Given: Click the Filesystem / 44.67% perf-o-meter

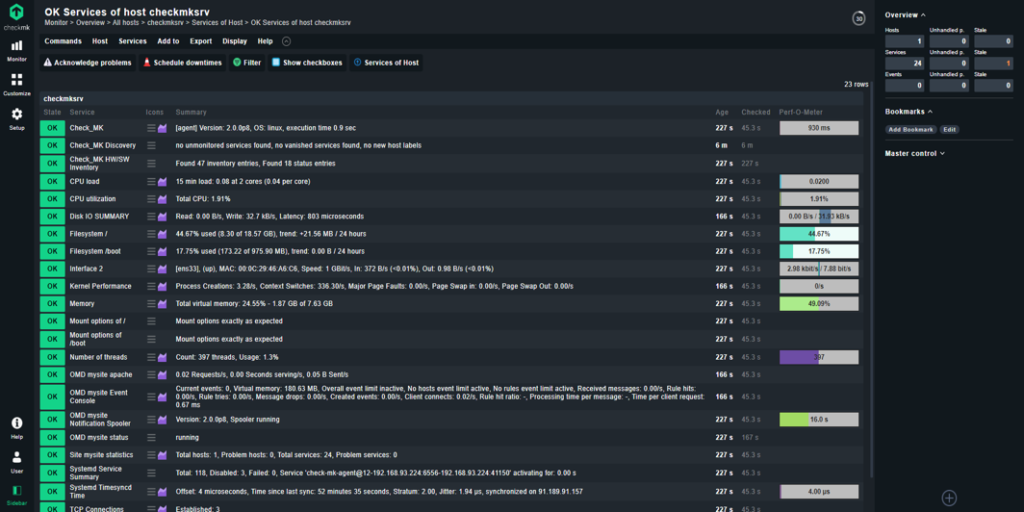Looking at the screenshot, I should click(819, 234).
